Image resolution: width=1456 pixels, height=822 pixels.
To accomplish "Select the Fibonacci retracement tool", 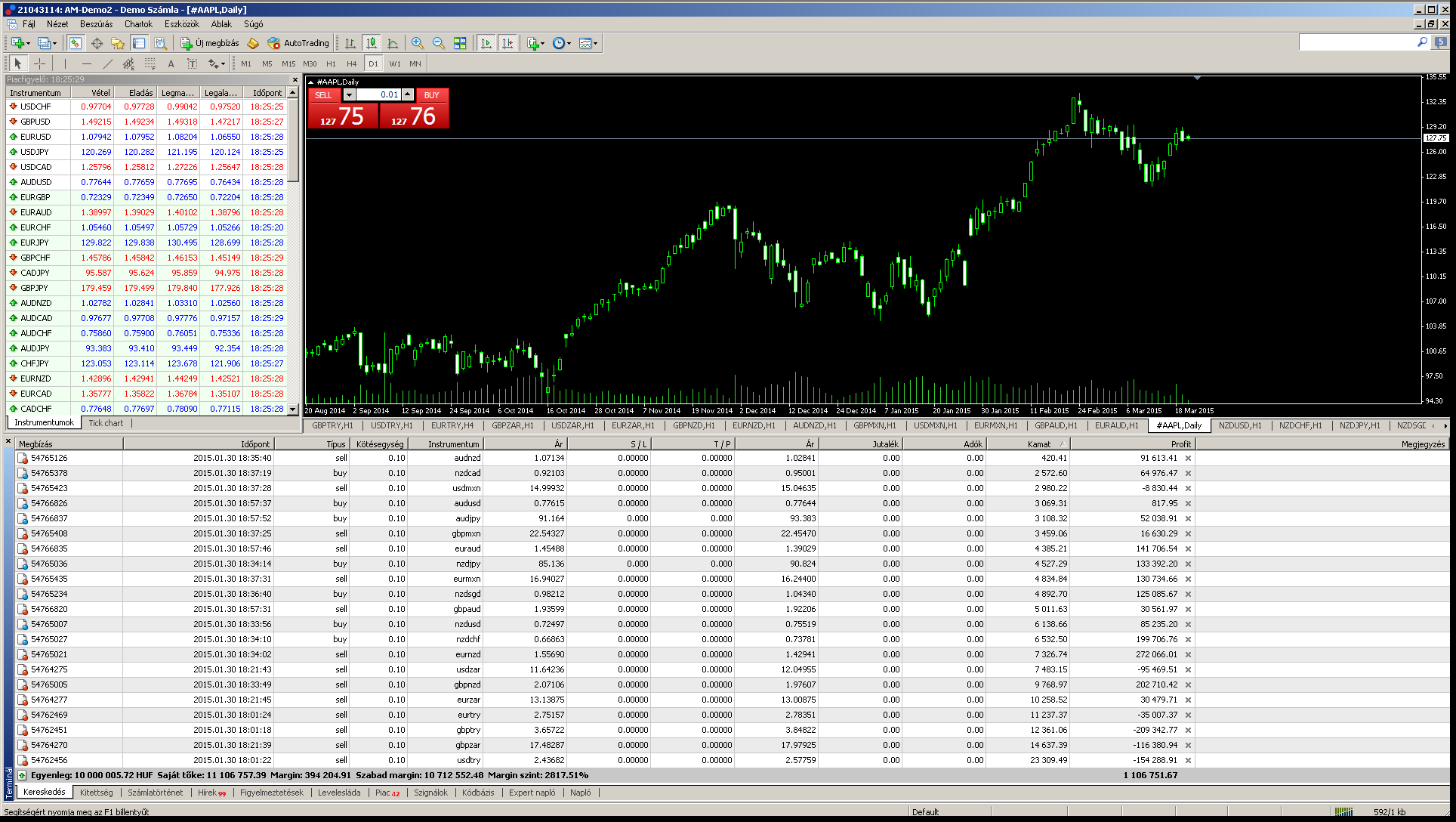I will click(x=150, y=63).
